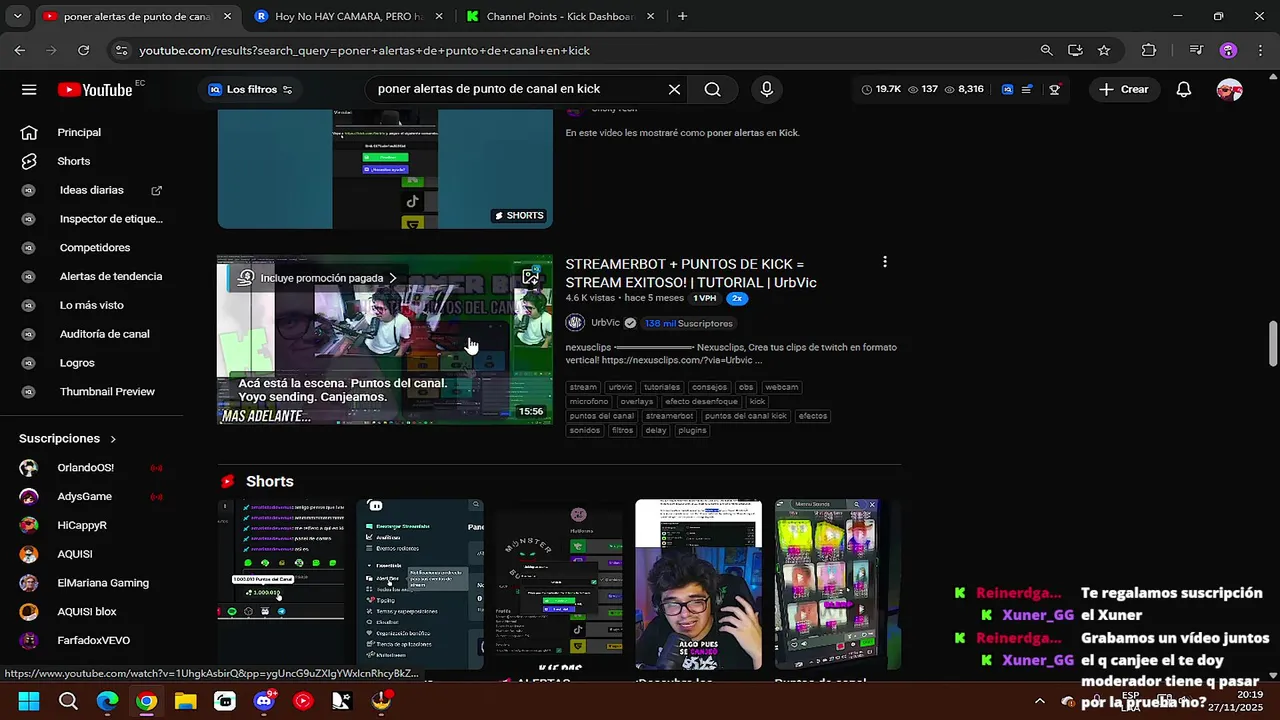Switch to the Hoy No HAY CAMARA tab
This screenshot has height=720, width=1280.
(346, 16)
